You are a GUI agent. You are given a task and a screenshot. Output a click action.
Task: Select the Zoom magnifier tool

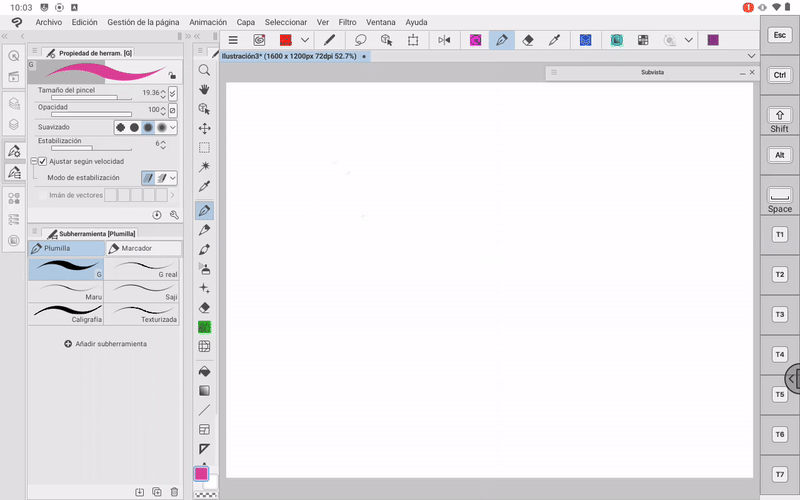click(x=204, y=70)
